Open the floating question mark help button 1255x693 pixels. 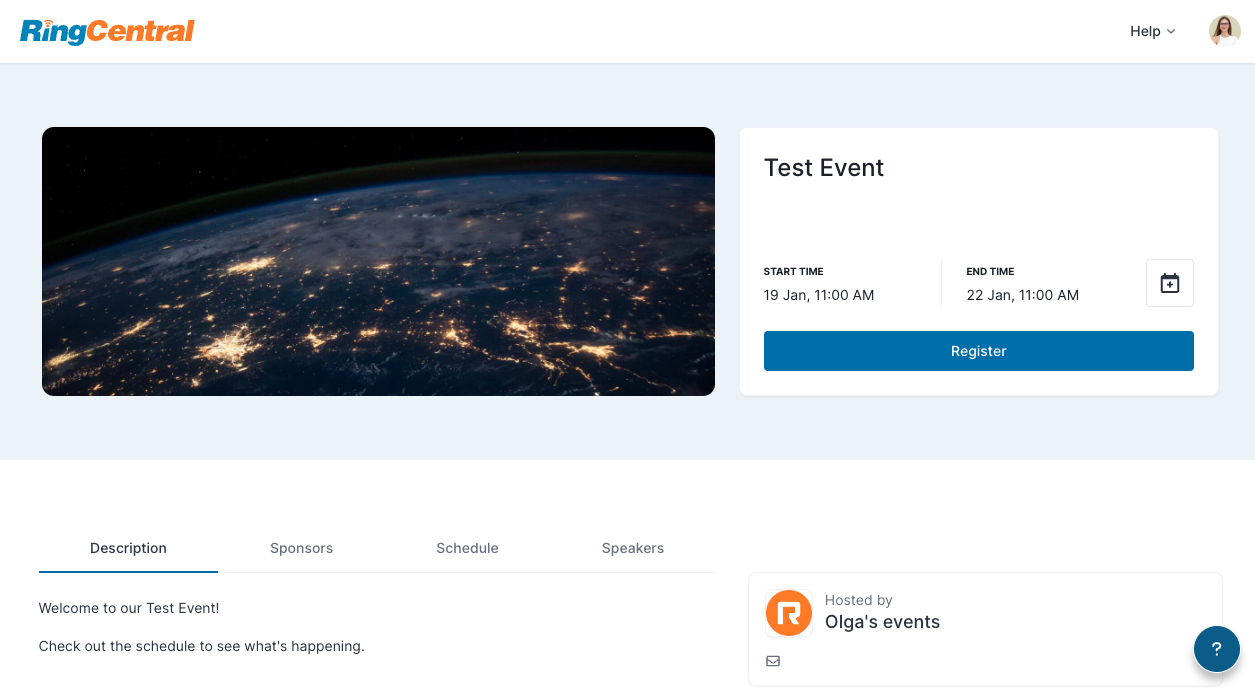pos(1216,648)
